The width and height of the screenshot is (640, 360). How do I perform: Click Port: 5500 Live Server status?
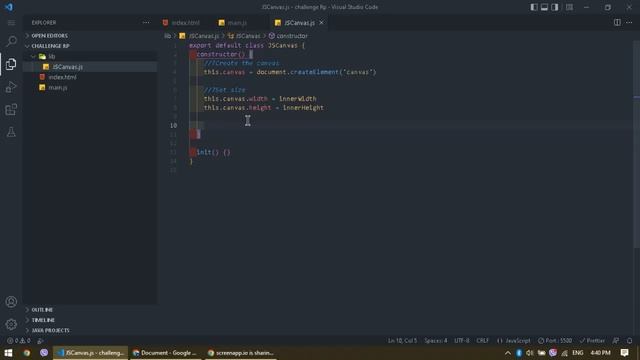coord(555,340)
